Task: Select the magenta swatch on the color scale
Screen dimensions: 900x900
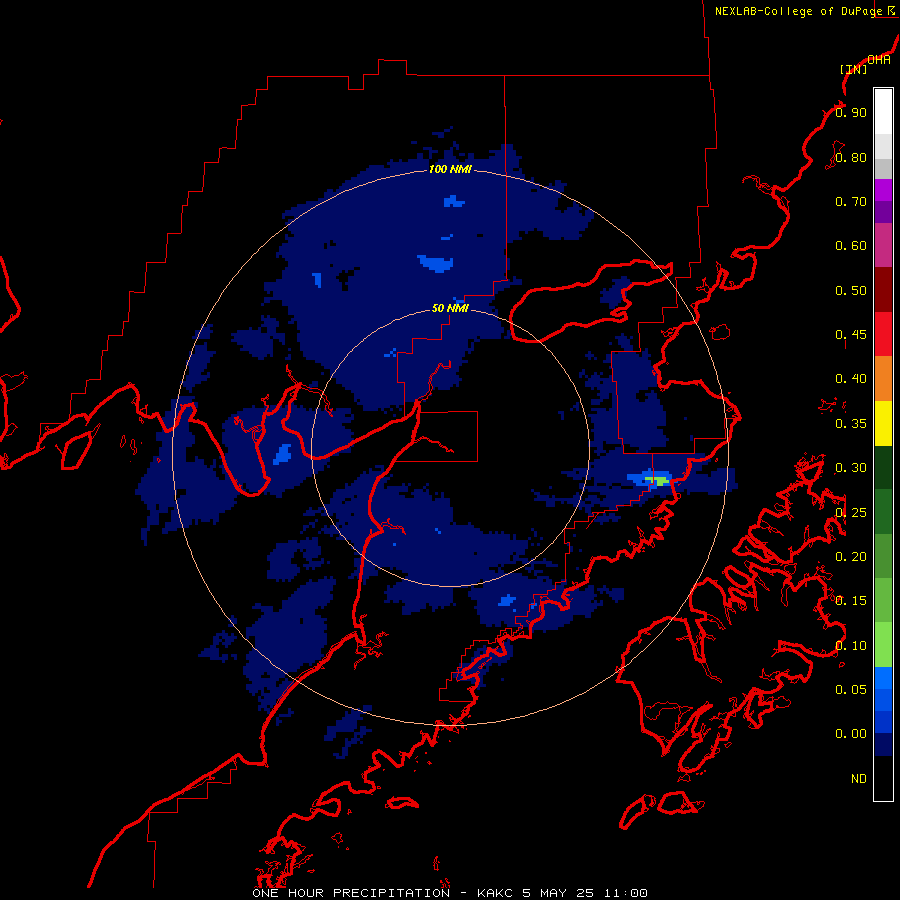Action: click(x=883, y=190)
